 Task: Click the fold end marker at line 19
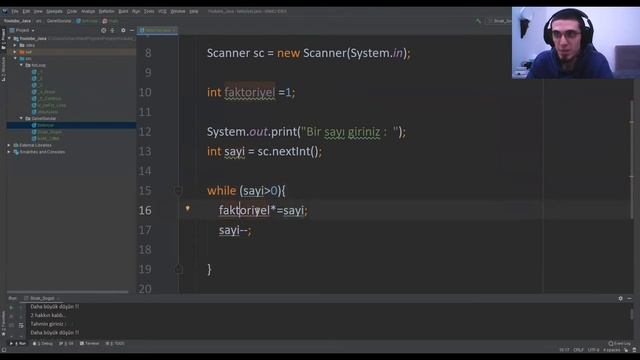tap(178, 269)
